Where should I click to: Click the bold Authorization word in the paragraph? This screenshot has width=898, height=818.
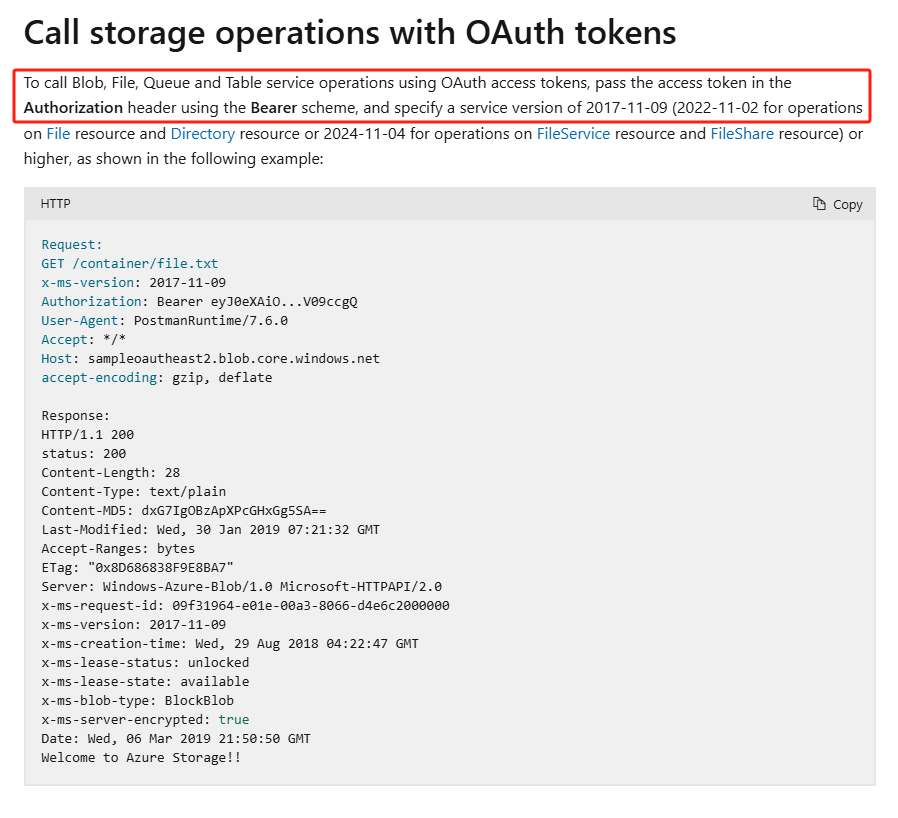(x=73, y=107)
